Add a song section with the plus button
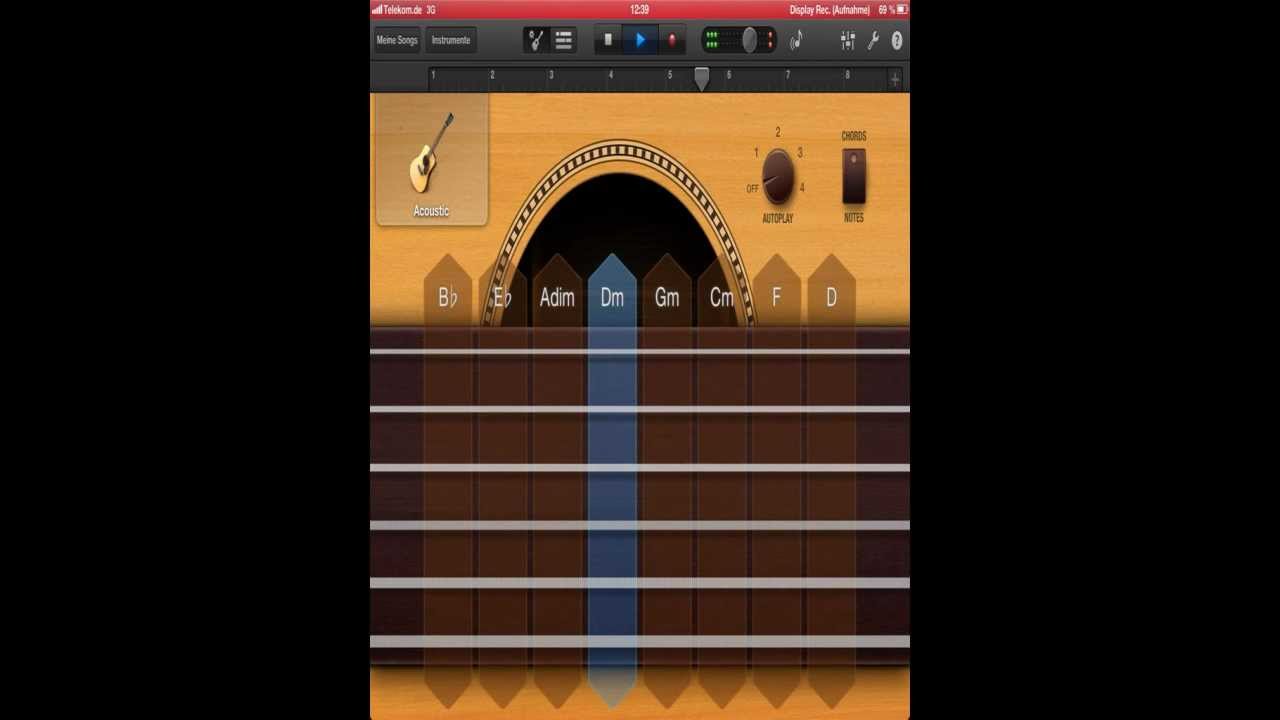This screenshot has width=1280, height=720. [x=895, y=78]
